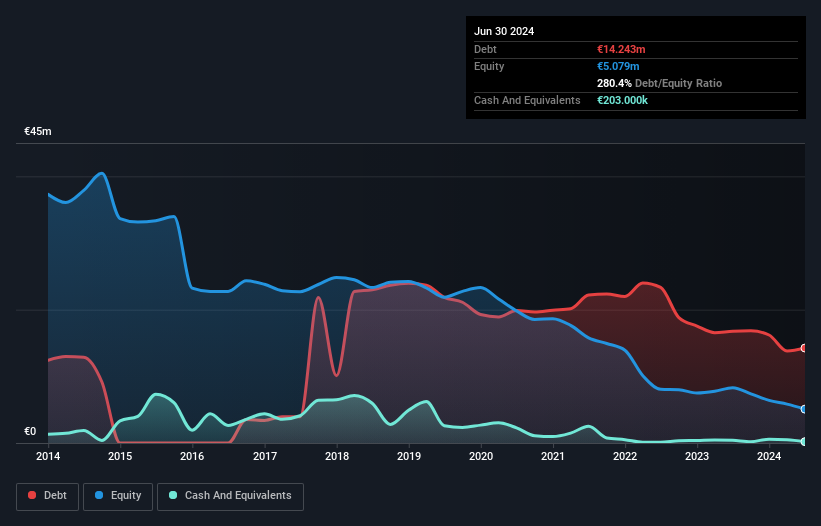The height and width of the screenshot is (526, 821).
Task: Click the red Debt legend dot
Action: pyautogui.click(x=32, y=495)
